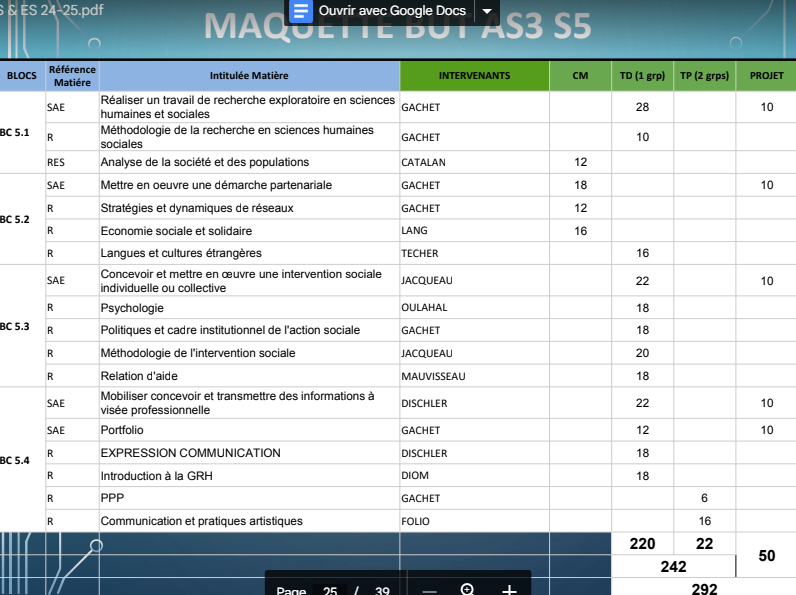796x595 pixels.
Task: Click the FOLIO instructor name
Action: (415, 521)
